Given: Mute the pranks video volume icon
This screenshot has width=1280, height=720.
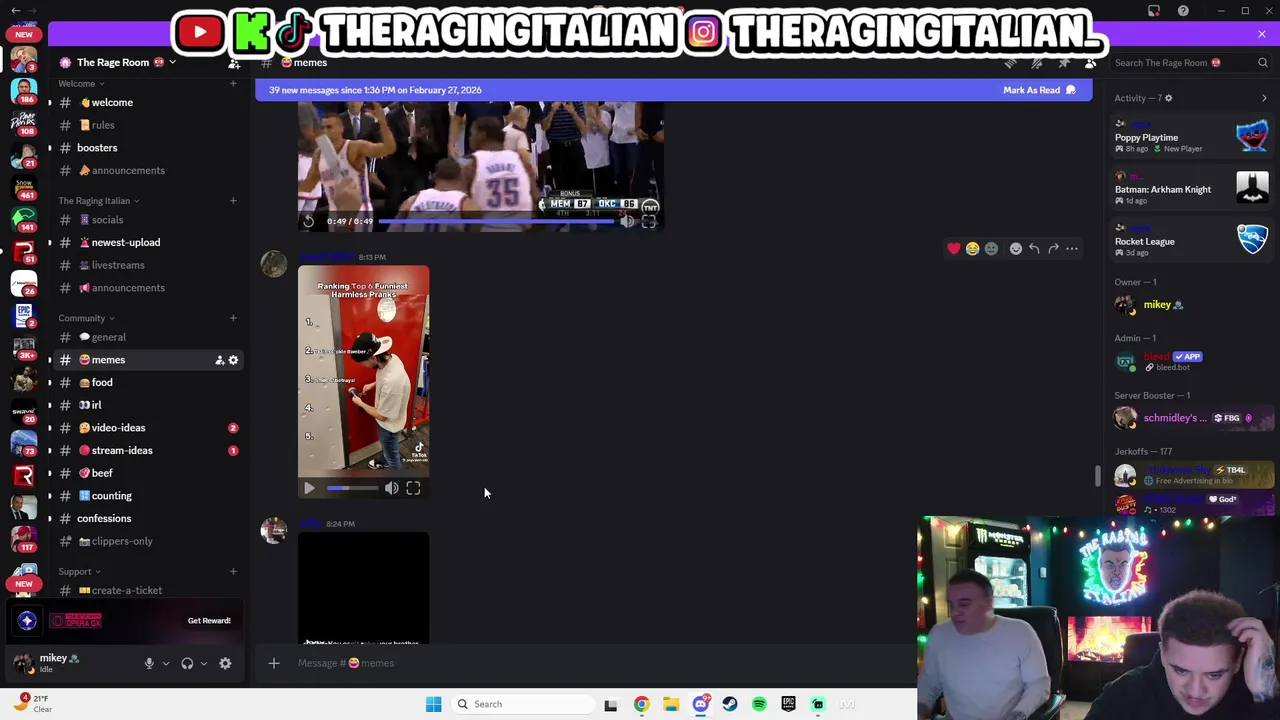Looking at the screenshot, I should [392, 488].
